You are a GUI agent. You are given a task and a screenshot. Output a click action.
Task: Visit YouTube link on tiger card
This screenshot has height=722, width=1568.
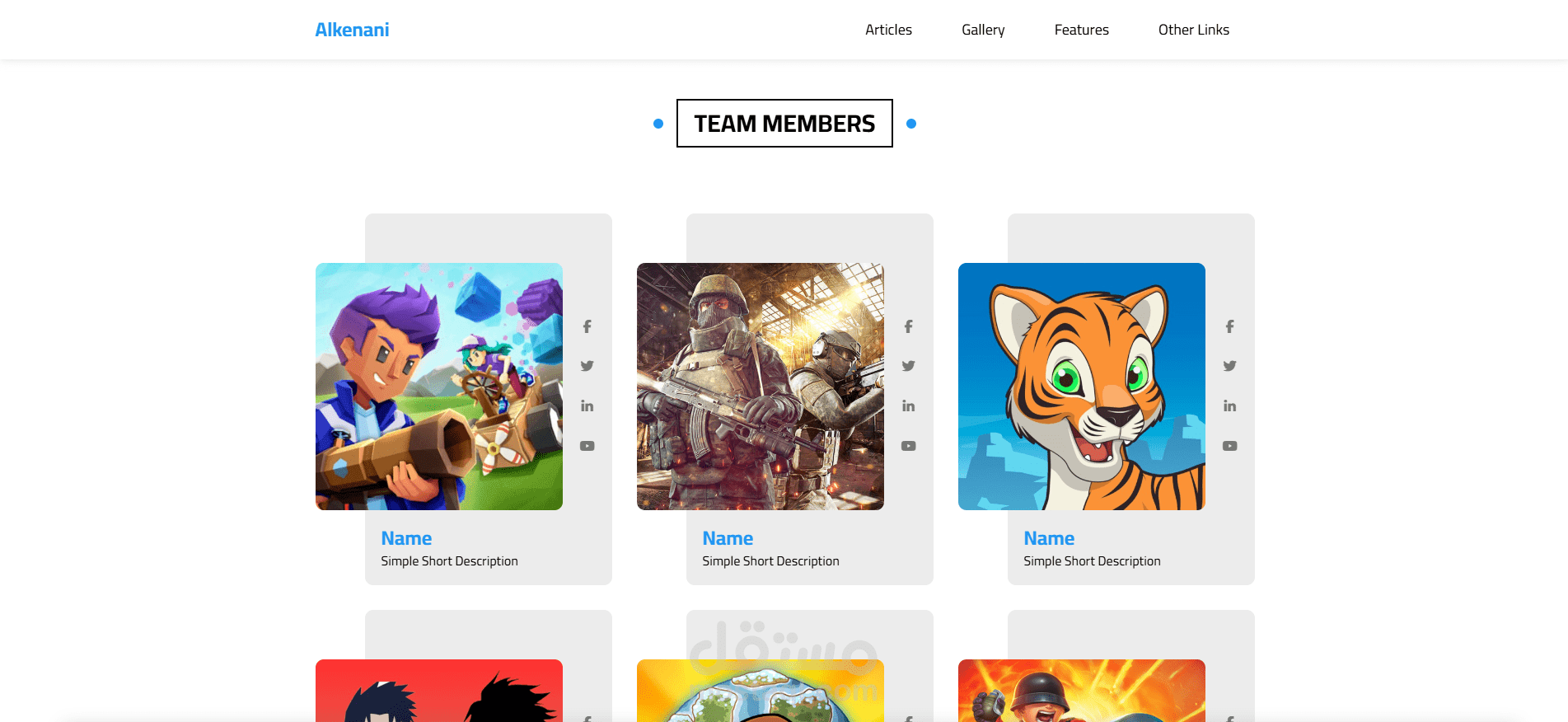tap(1229, 446)
